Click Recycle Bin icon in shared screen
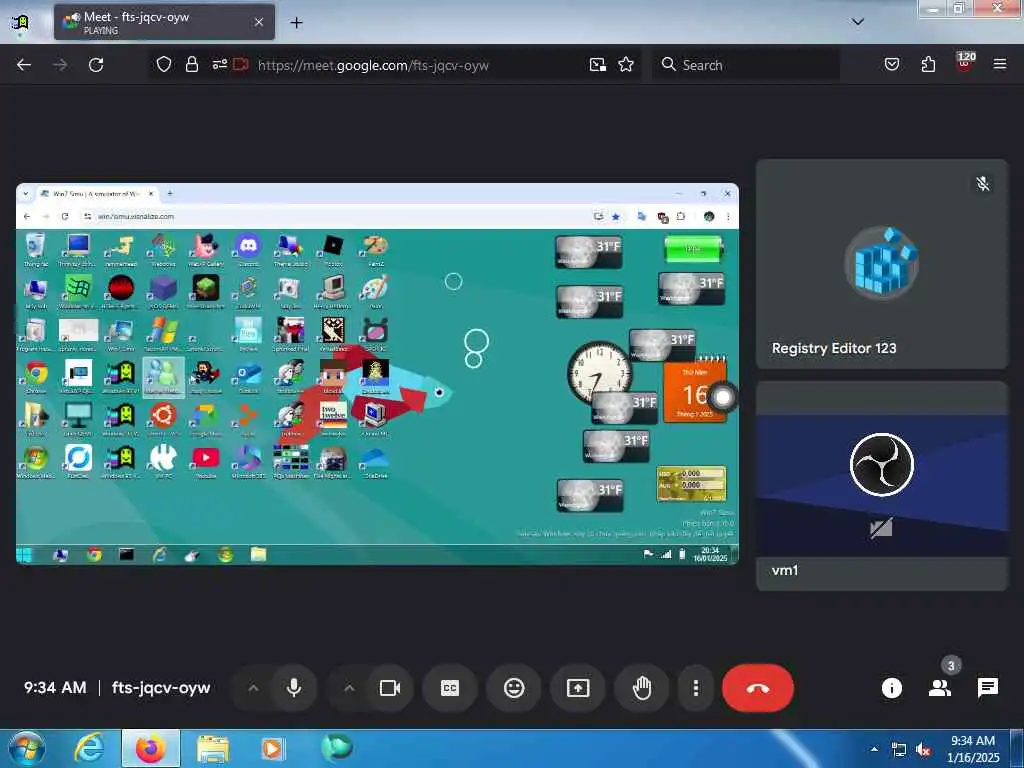 point(36,250)
